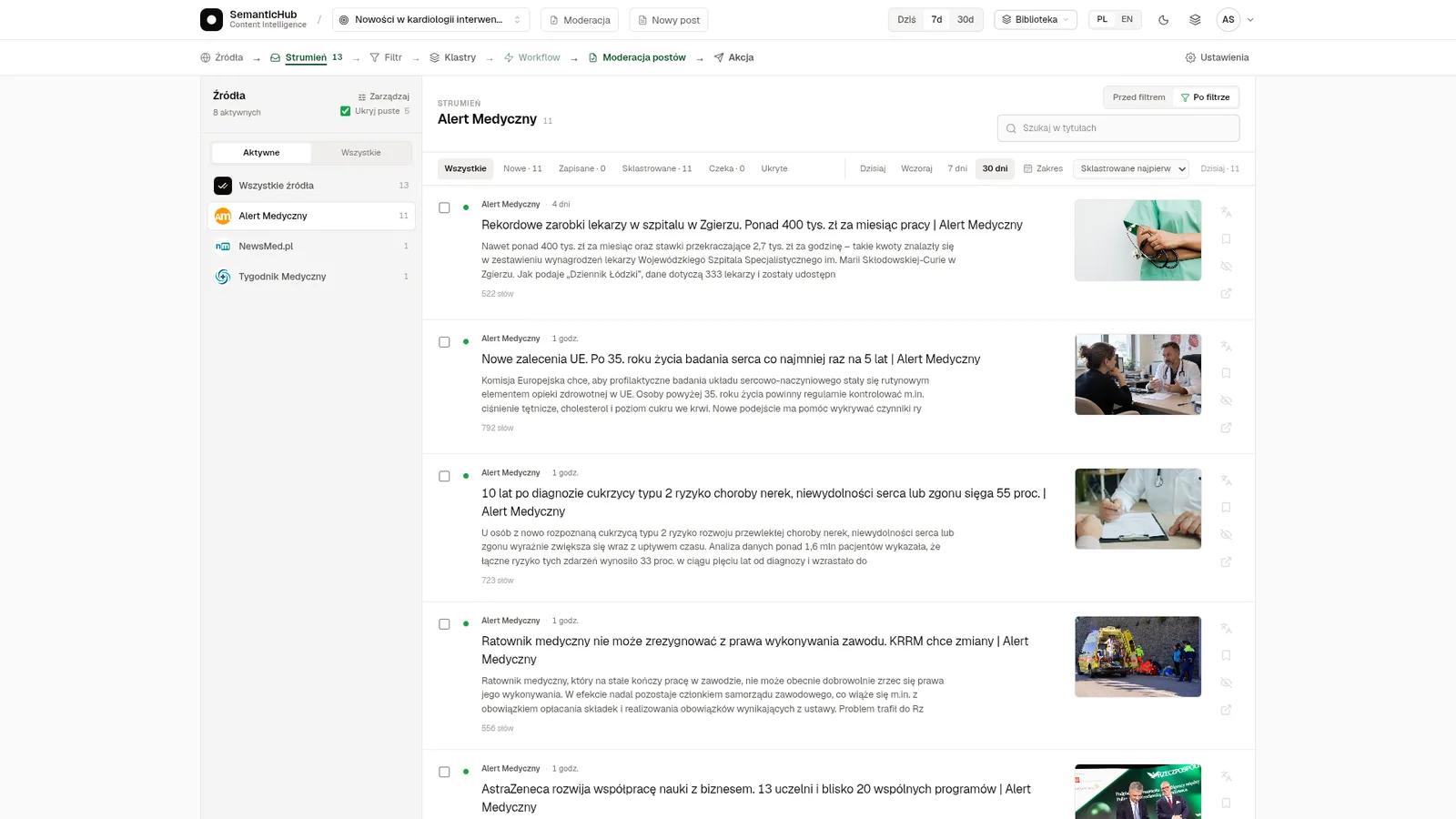Tick checkbox for Nowe zalecenia UE article
Screen dimensions: 1456x819
[x=444, y=342]
